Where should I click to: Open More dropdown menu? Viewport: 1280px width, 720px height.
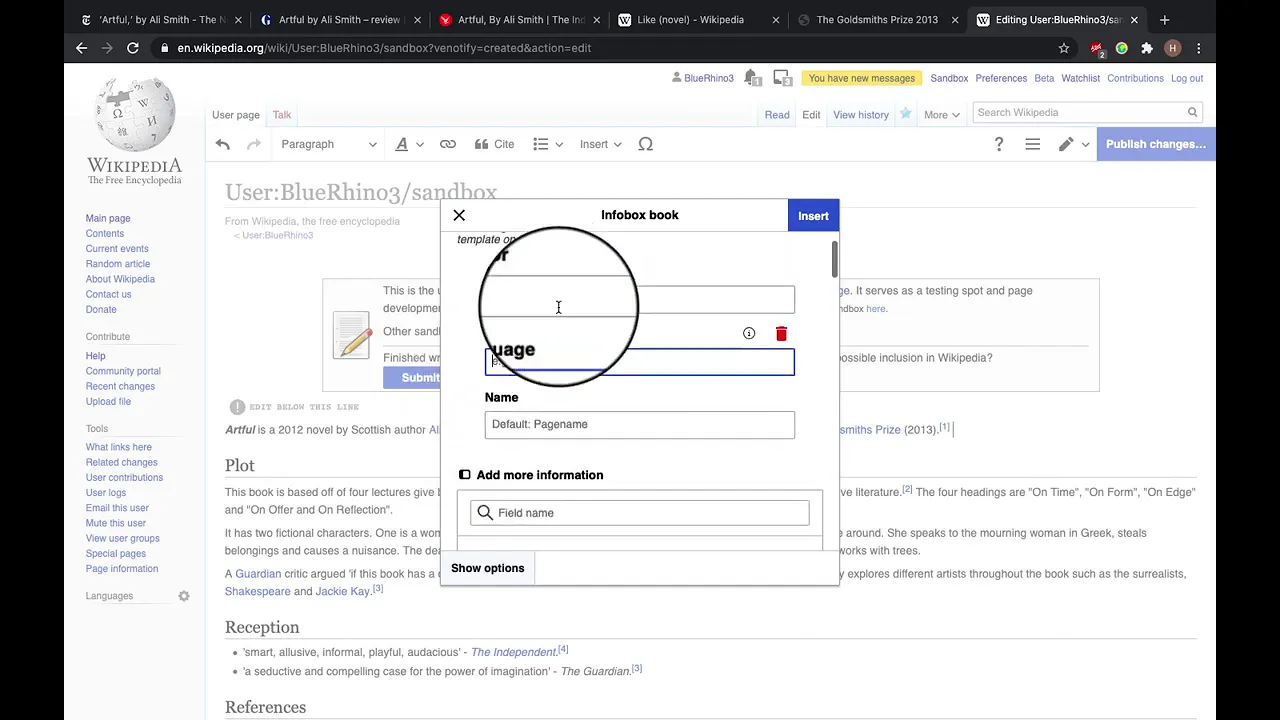pyautogui.click(x=941, y=115)
